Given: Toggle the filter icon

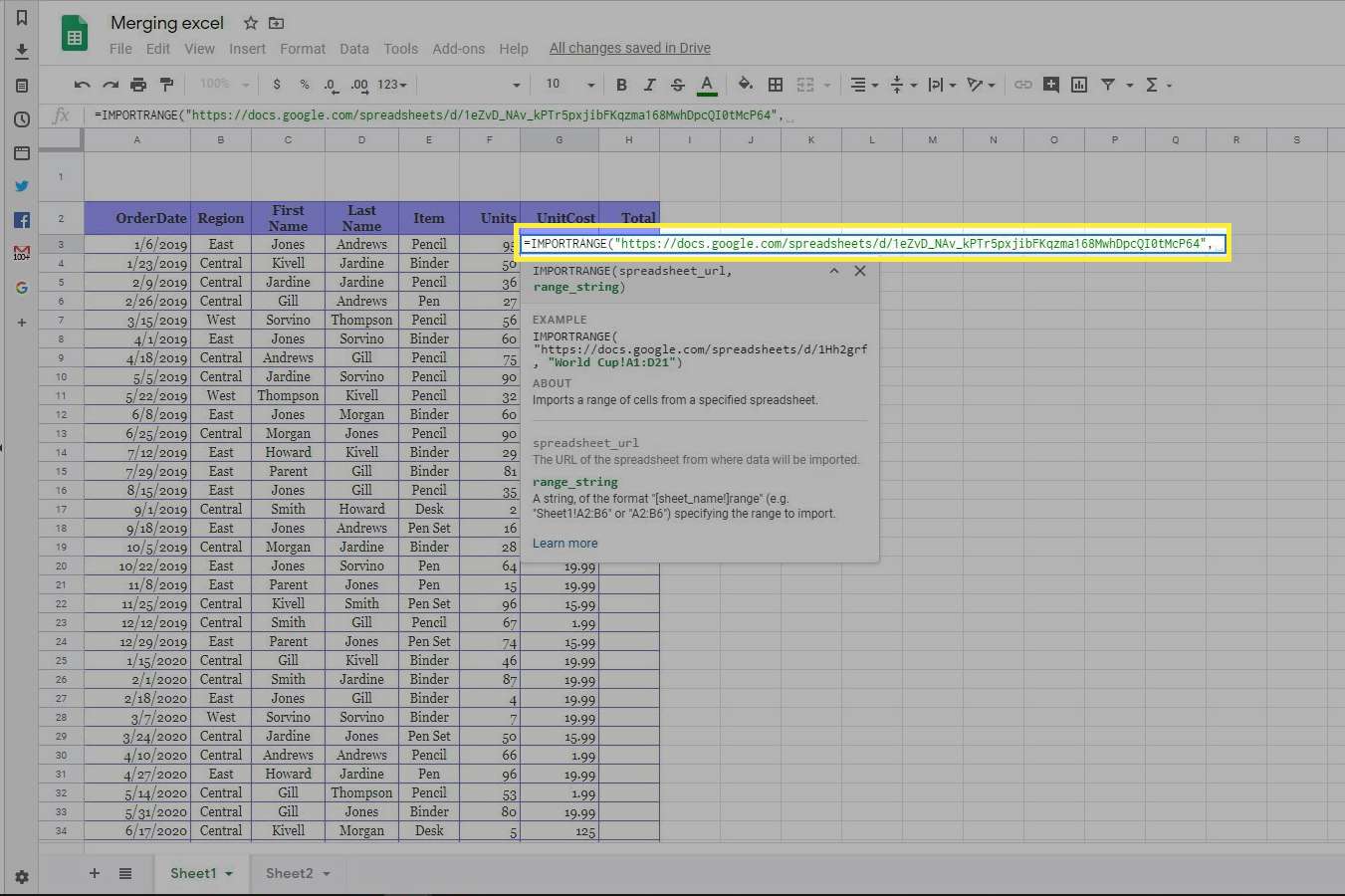Looking at the screenshot, I should point(1108,85).
